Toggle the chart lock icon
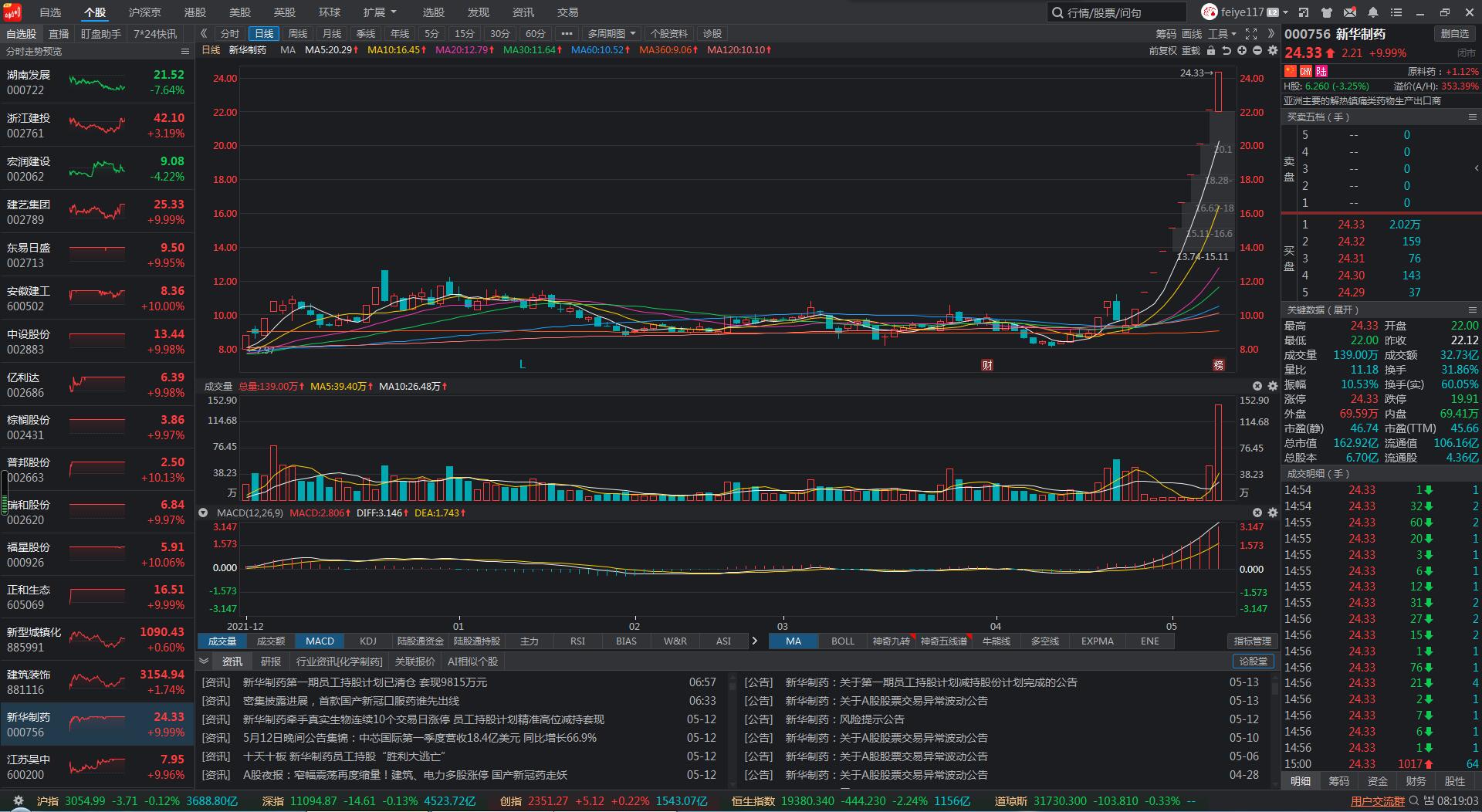The width and height of the screenshot is (1482, 812). (1211, 50)
